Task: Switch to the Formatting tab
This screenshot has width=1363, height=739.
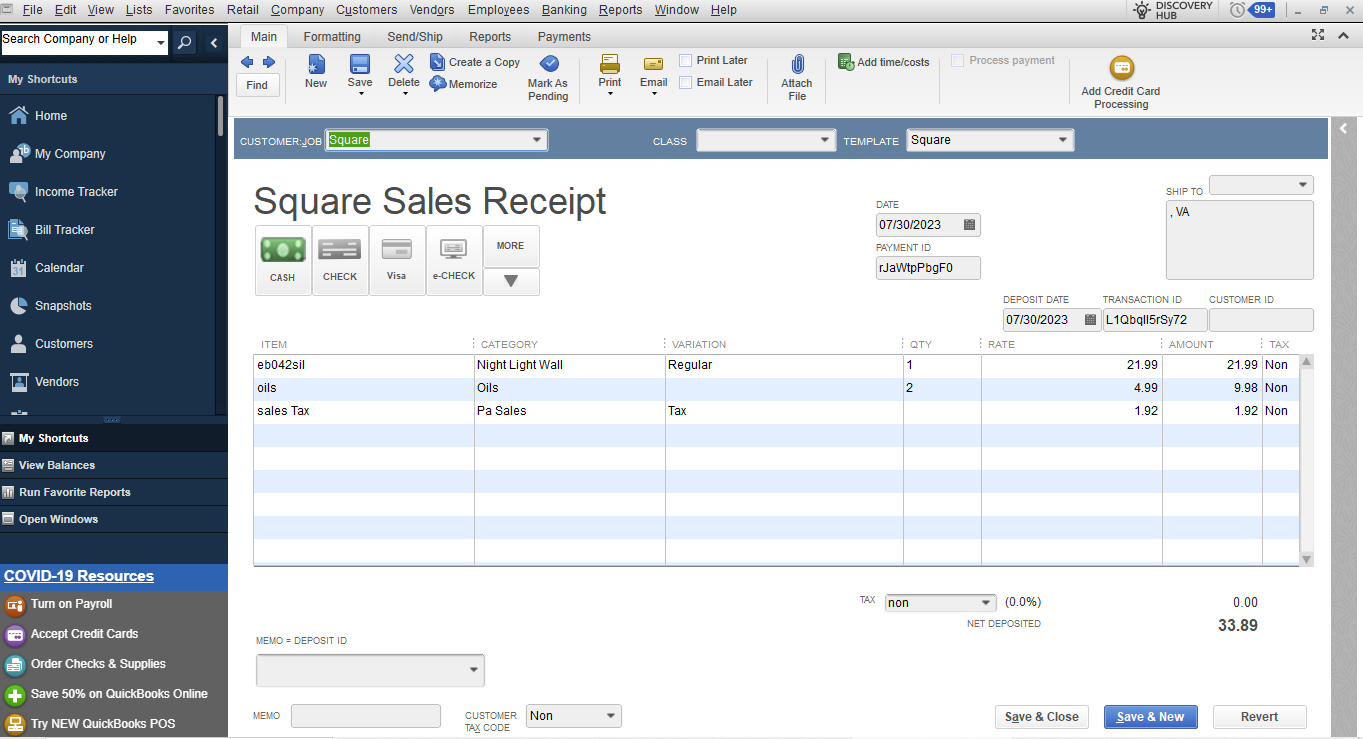Action: tap(332, 37)
